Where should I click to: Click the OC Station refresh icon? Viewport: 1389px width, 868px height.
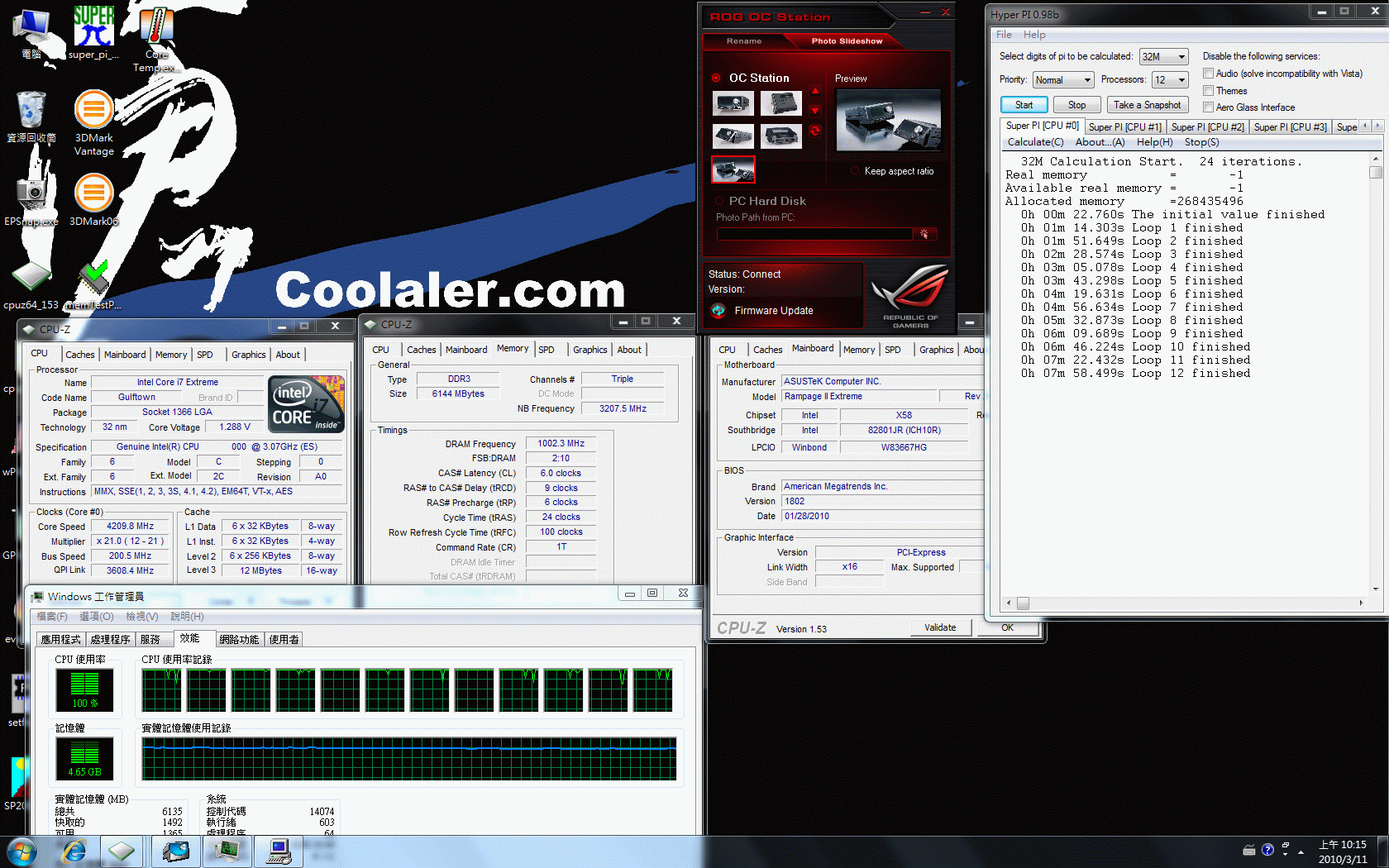[815, 131]
